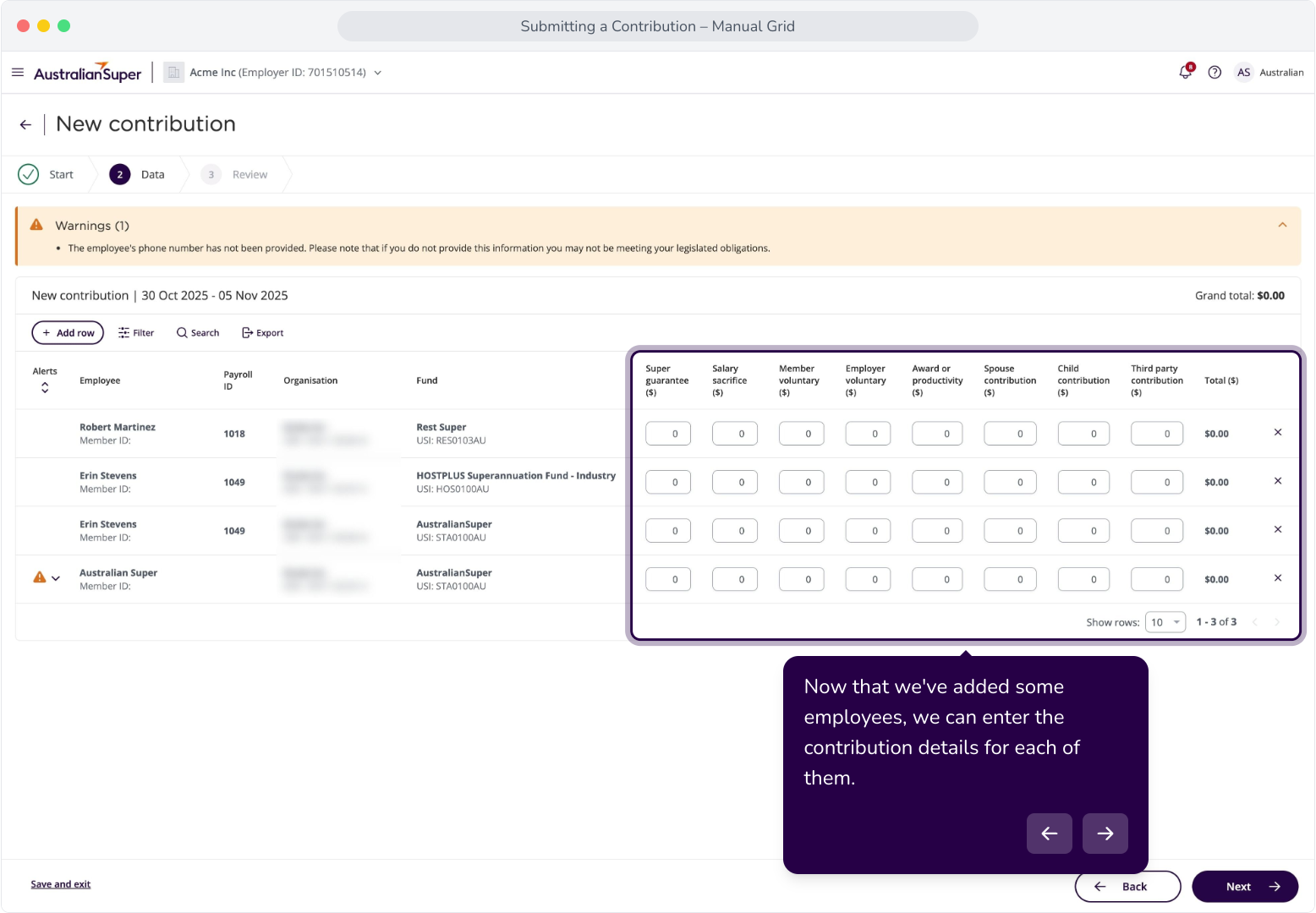The height and width of the screenshot is (913, 1316).
Task: Export the contribution grid
Action: 263,333
